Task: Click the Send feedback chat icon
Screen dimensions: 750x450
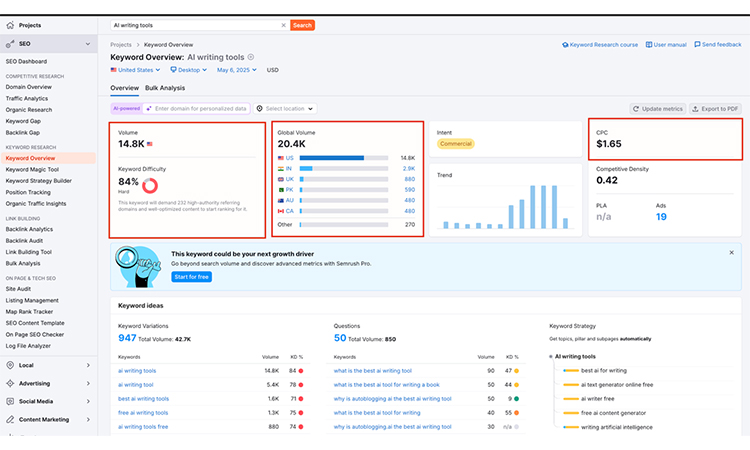Action: (x=697, y=44)
